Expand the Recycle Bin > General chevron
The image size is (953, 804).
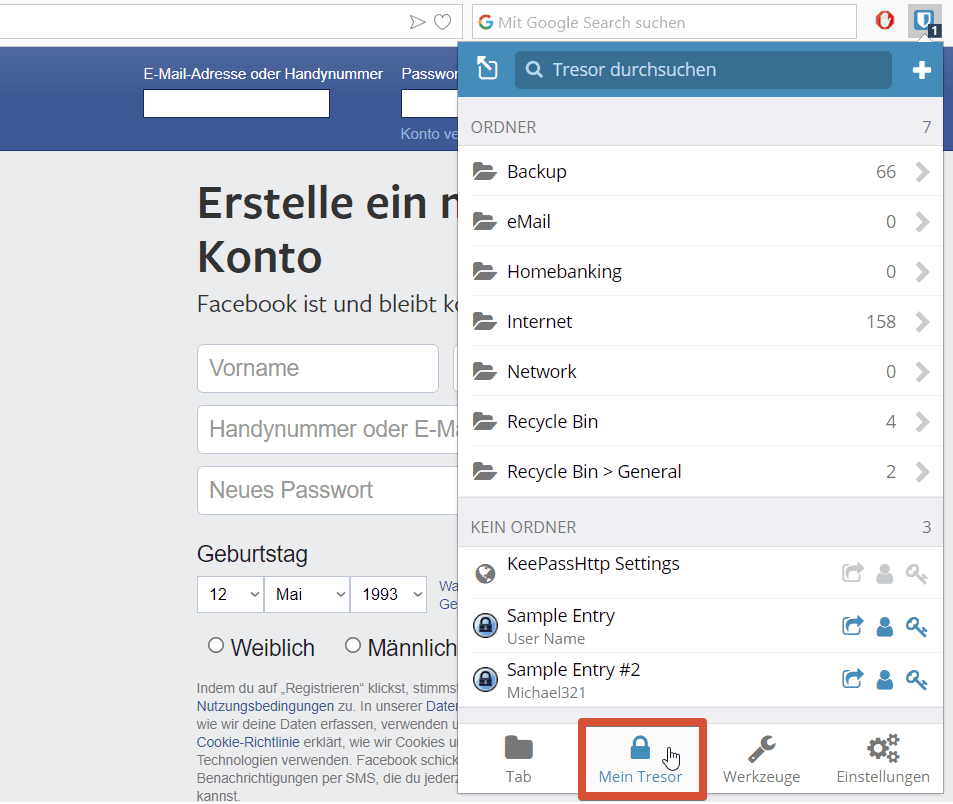click(x=922, y=471)
